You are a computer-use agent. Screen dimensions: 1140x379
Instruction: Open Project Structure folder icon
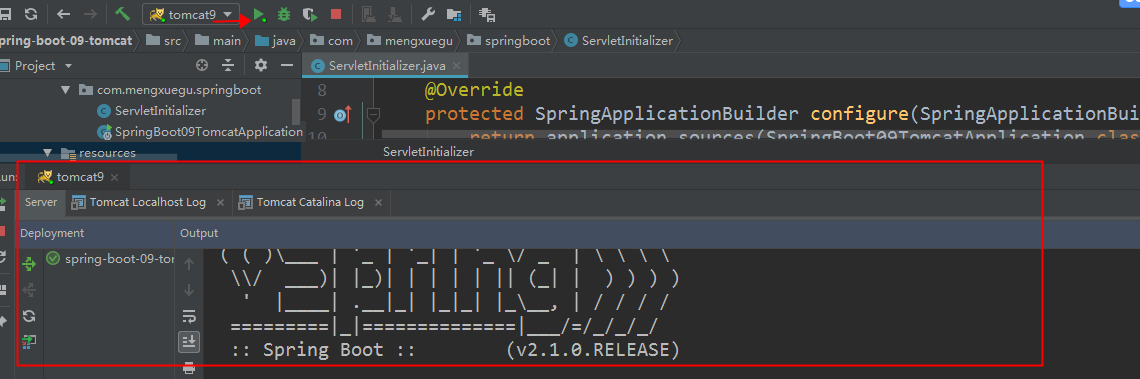point(454,14)
